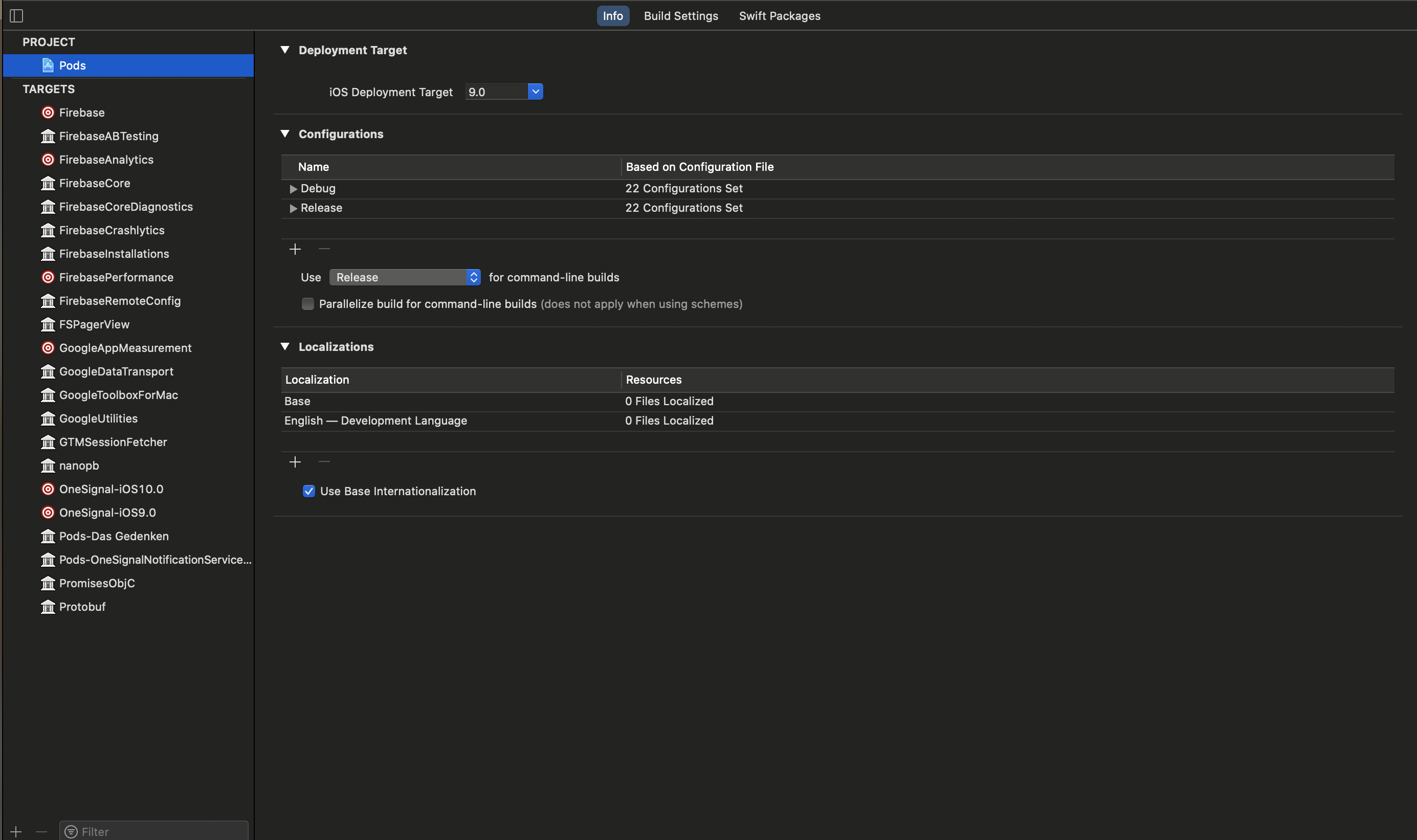Click the GoogleUtilities framework icon
The image size is (1417, 840).
[48, 419]
